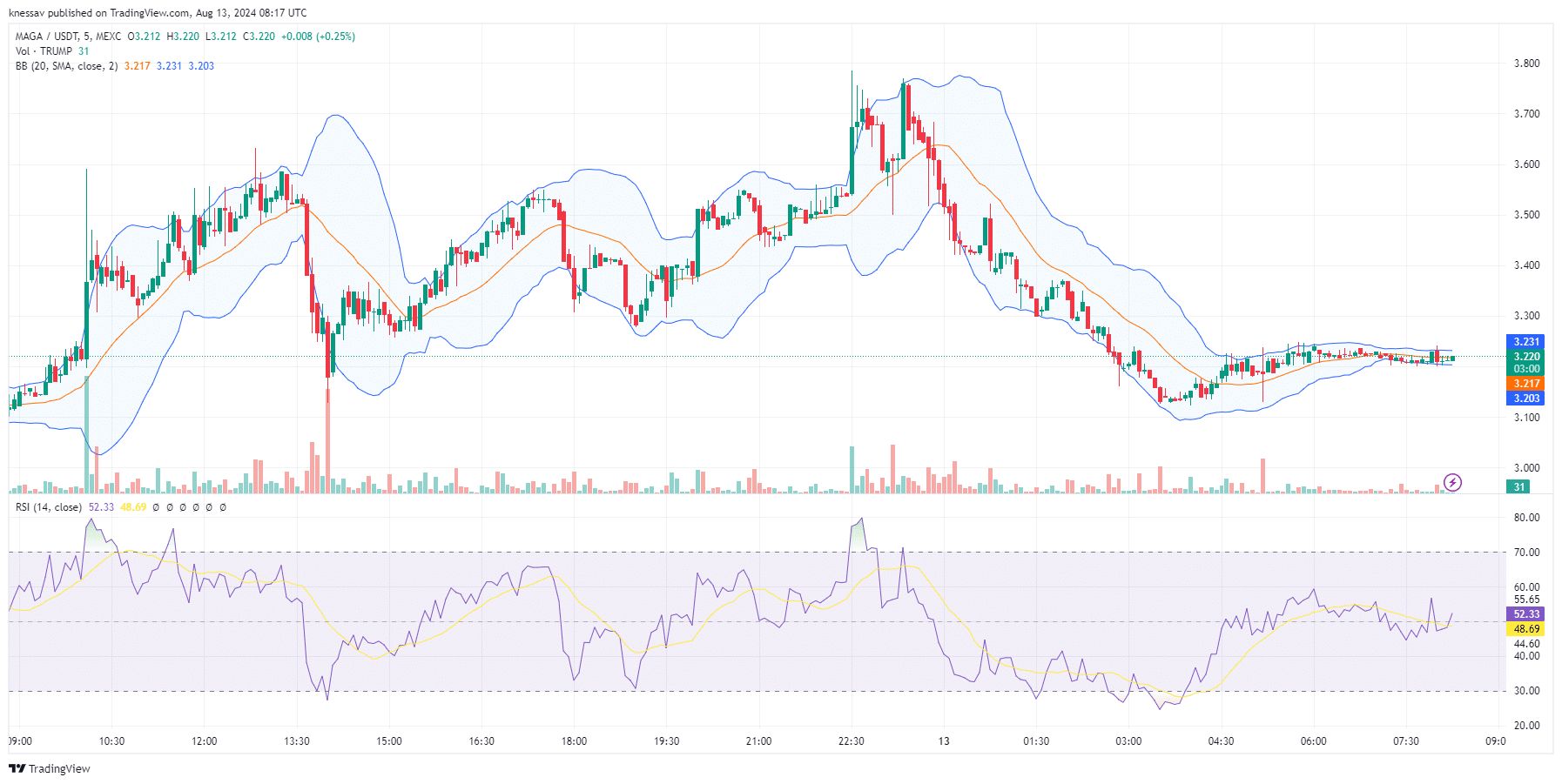The width and height of the screenshot is (1562, 784).
Task: Click the purple lightning bolt icon
Action: click(1452, 482)
